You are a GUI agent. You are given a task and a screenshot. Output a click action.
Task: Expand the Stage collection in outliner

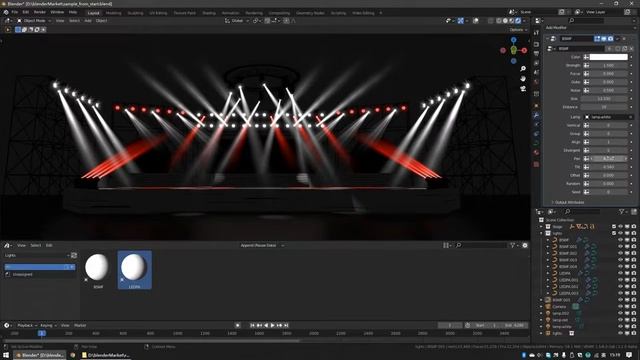tap(542, 227)
